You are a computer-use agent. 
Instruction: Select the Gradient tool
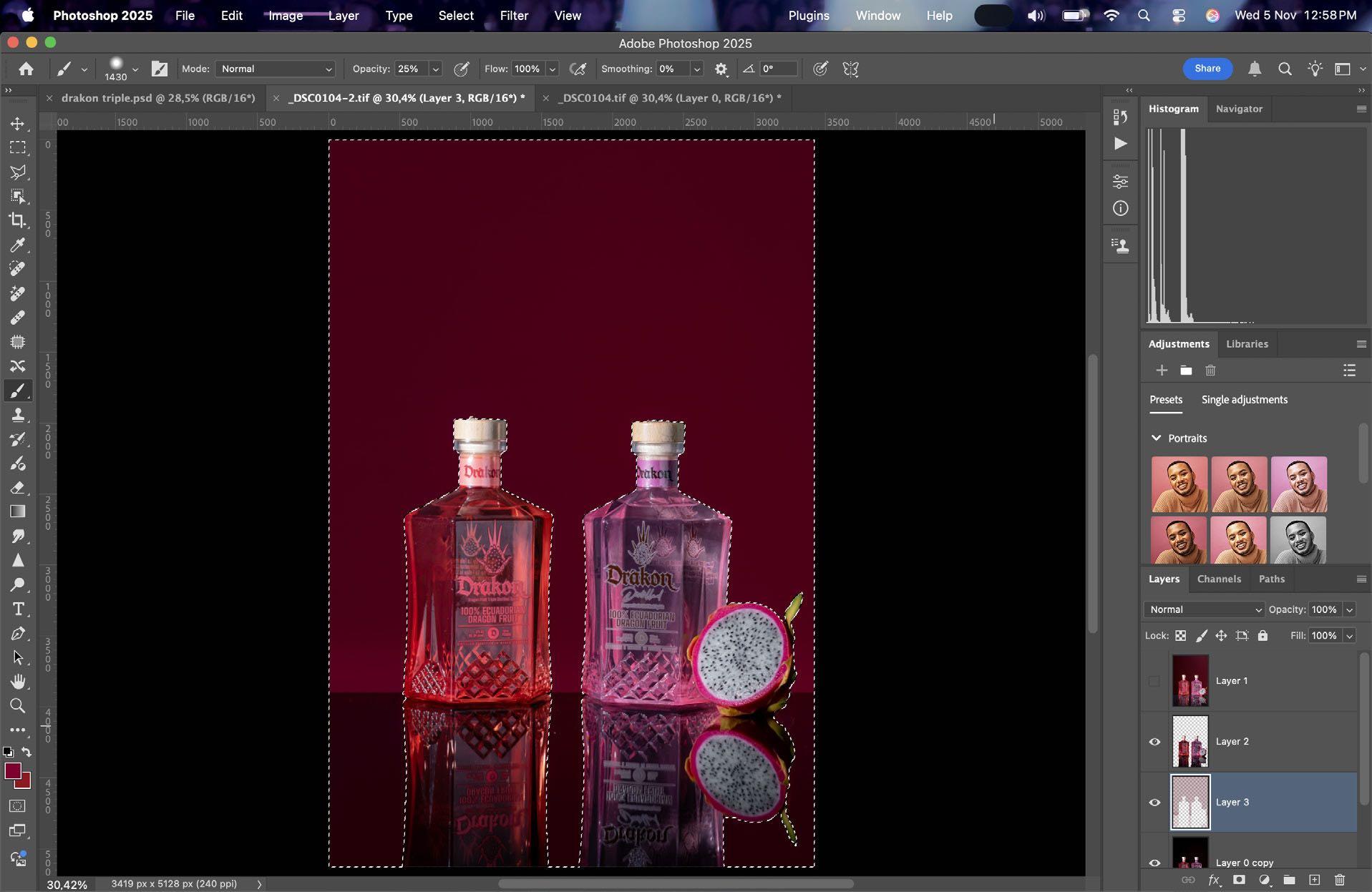pyautogui.click(x=18, y=511)
